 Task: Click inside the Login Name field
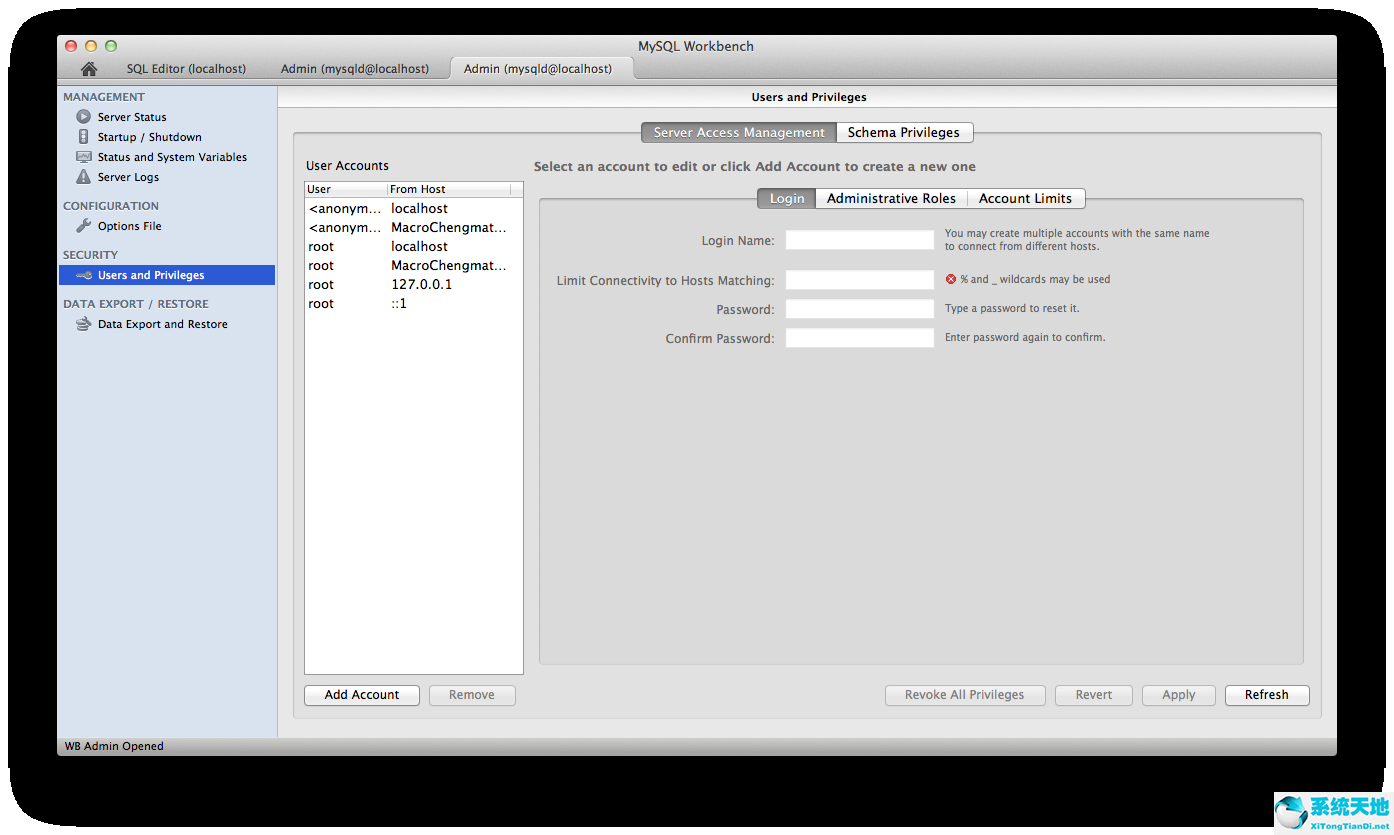point(858,239)
